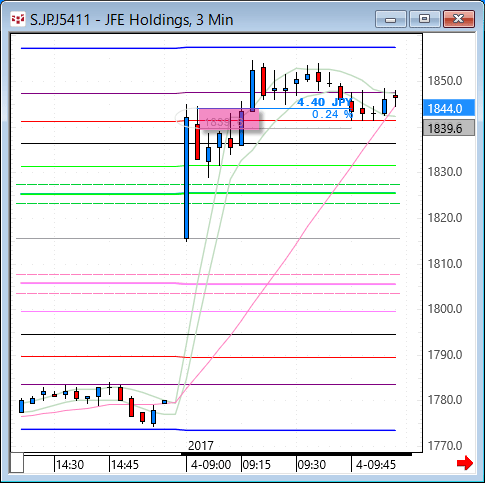Click the 1810.0 price axis value
485x483 pixels.
pos(445,264)
